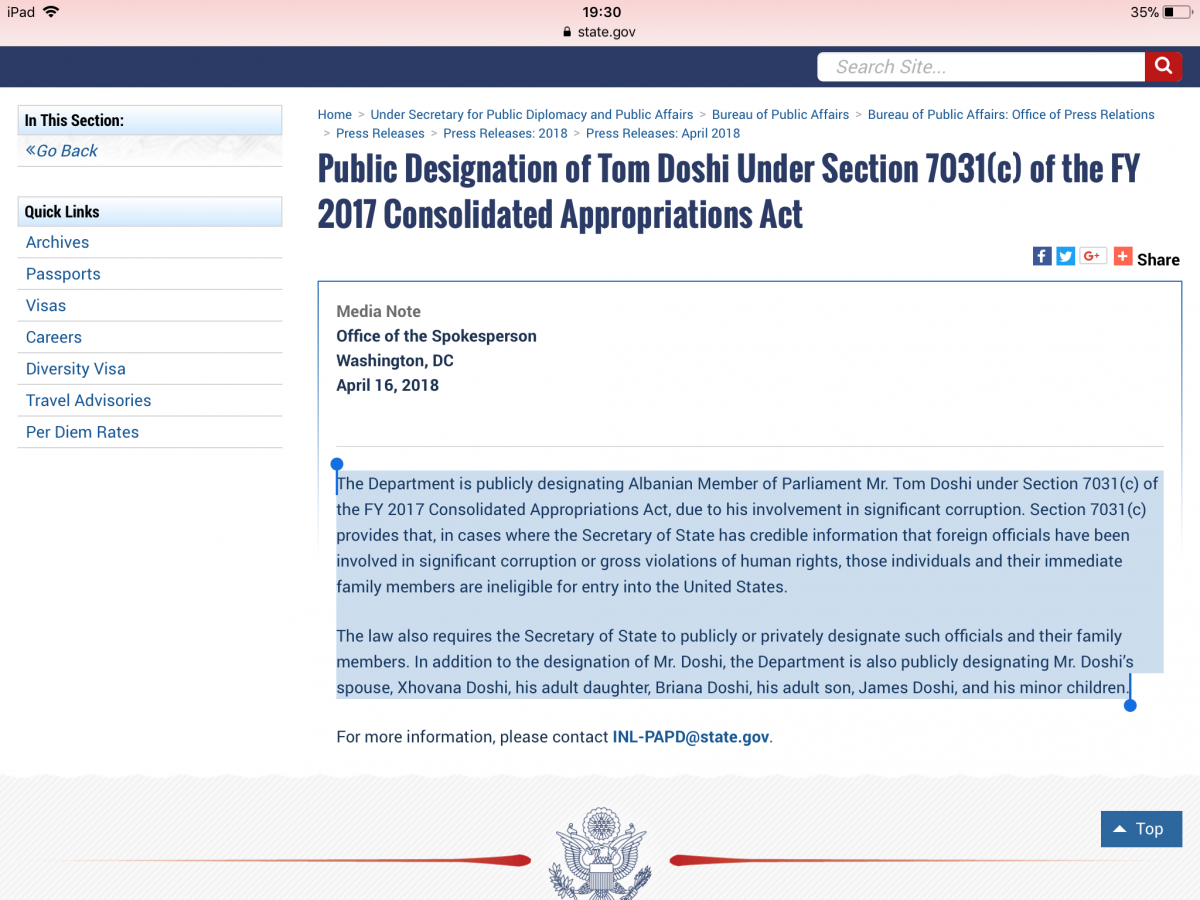Jump to page top with Top button

click(x=1141, y=829)
